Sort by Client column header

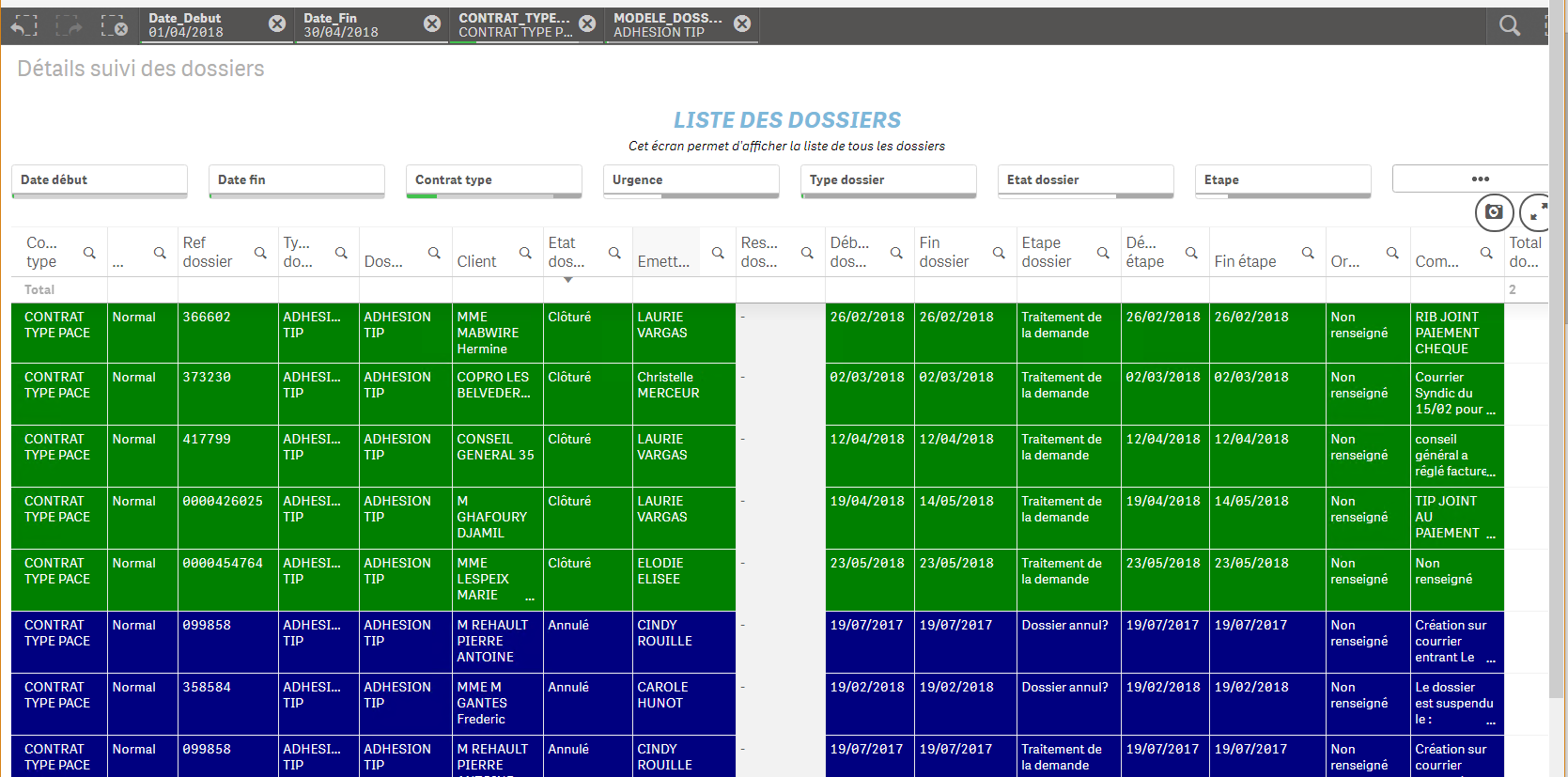coord(476,261)
